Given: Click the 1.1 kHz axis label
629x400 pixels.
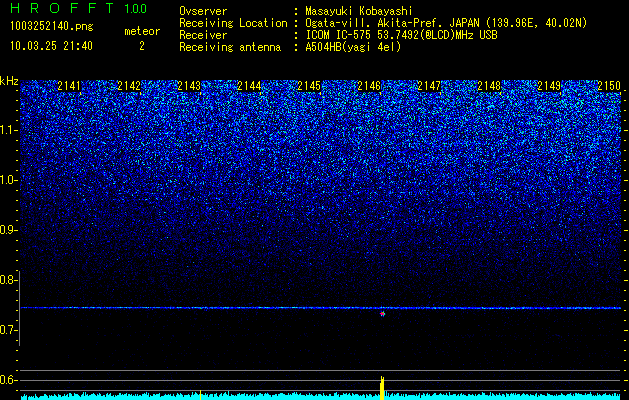Looking at the screenshot, I should pyautogui.click(x=9, y=130).
